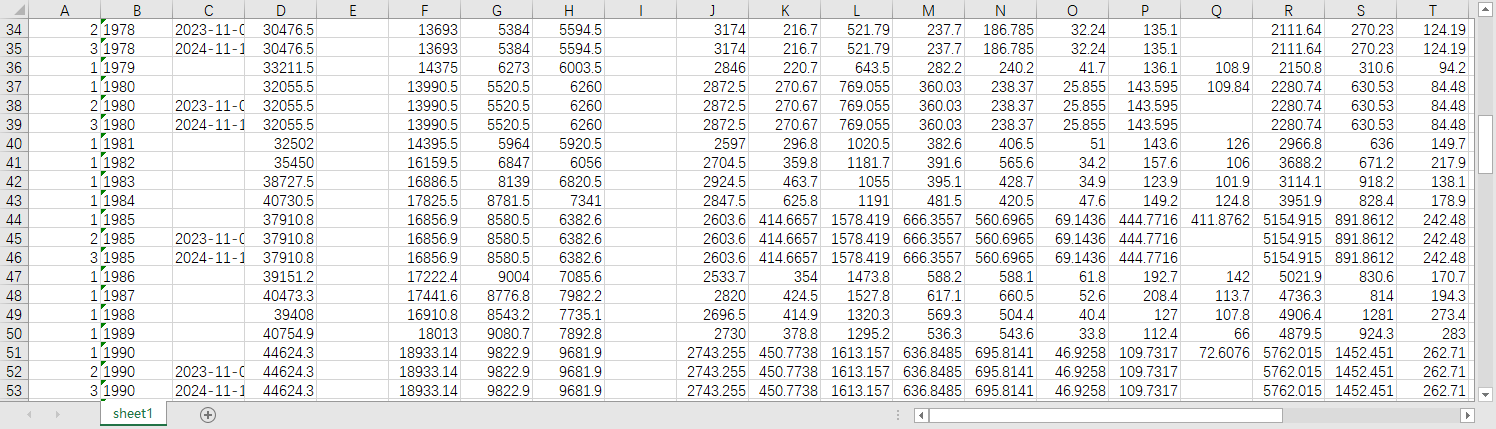Click cell with value 18013
The width and height of the screenshot is (1496, 429).
pos(425,334)
